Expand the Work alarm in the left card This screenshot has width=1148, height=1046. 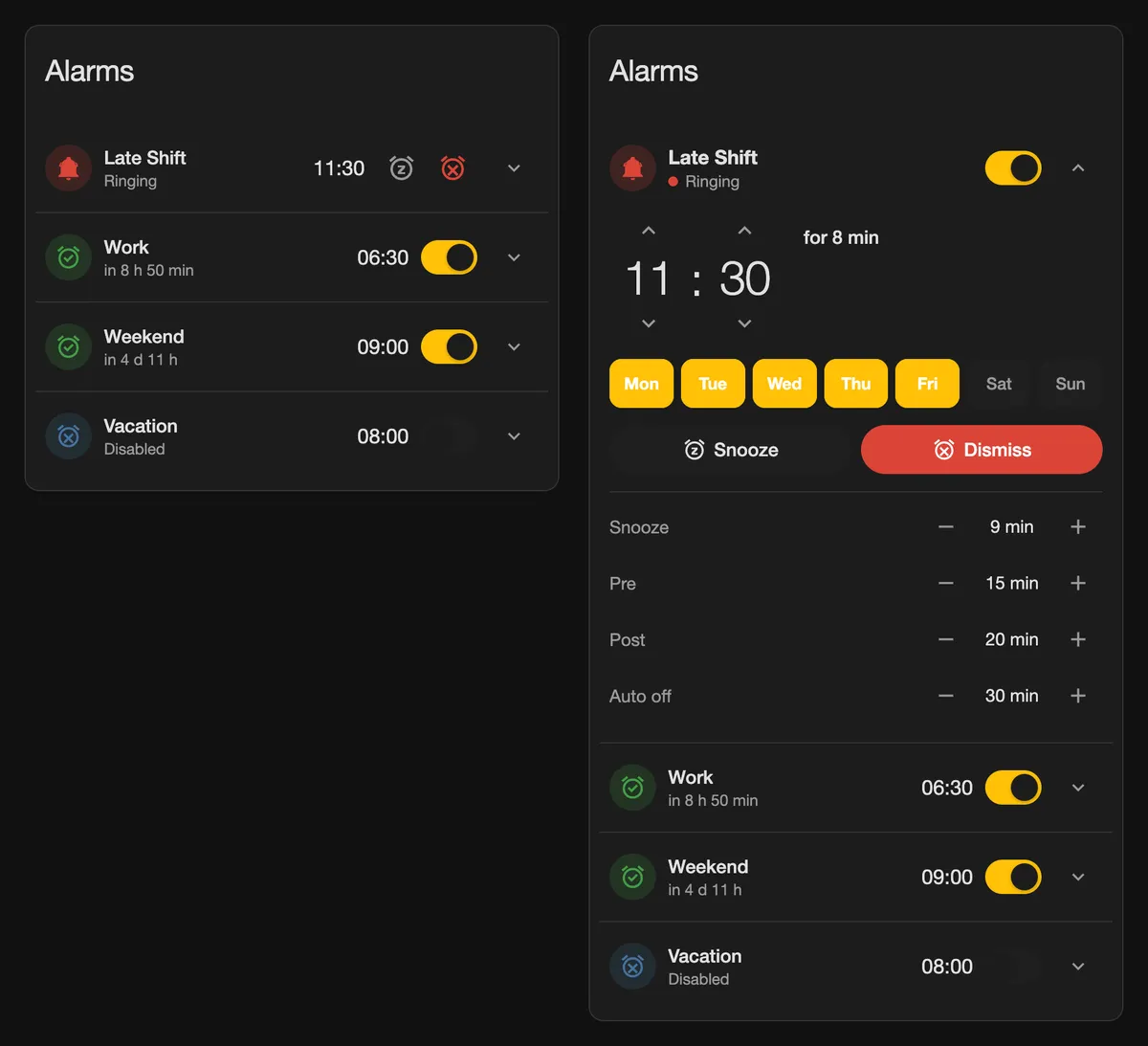514,257
